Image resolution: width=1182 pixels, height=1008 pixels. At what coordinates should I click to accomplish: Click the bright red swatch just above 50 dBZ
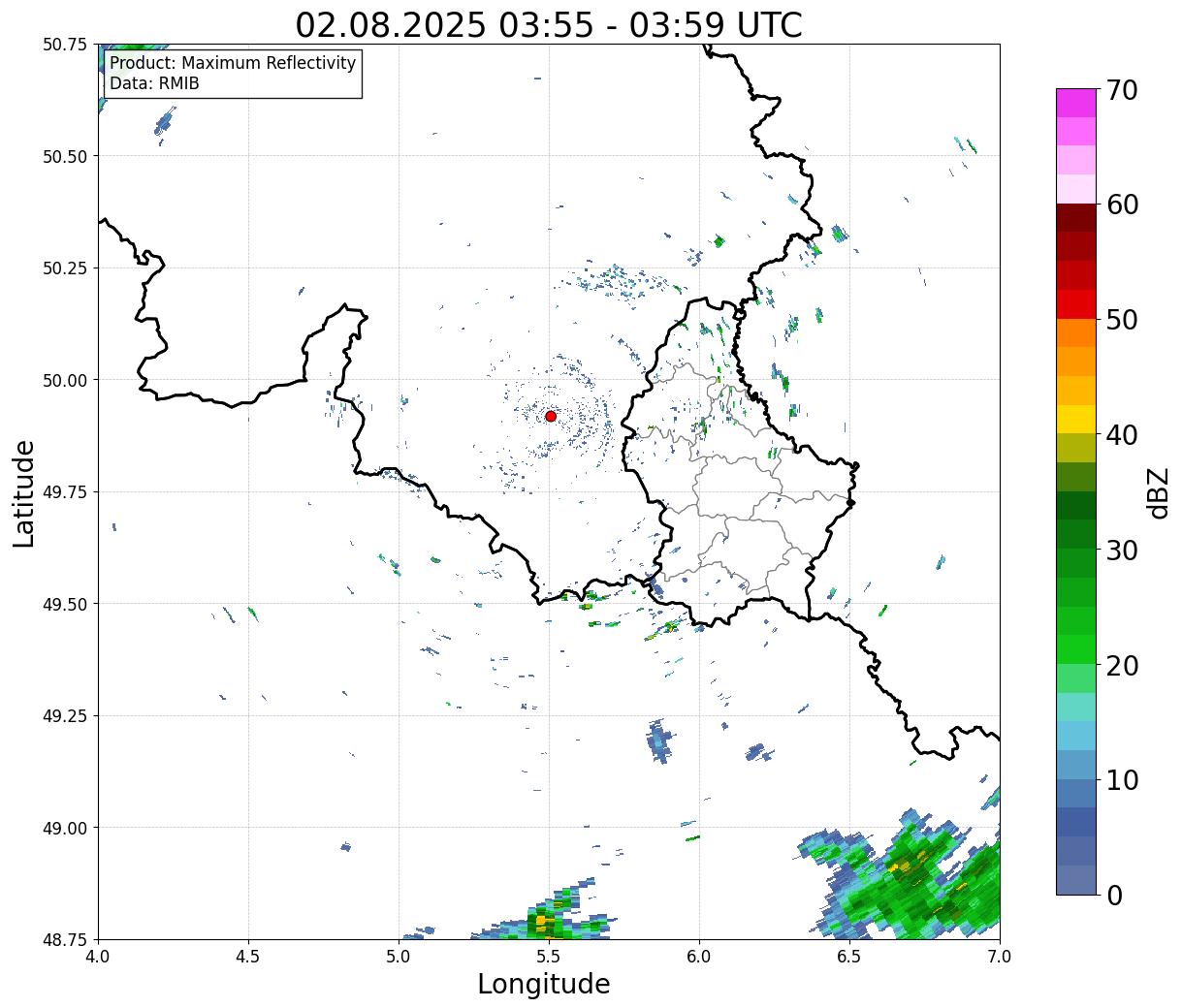(1076, 304)
